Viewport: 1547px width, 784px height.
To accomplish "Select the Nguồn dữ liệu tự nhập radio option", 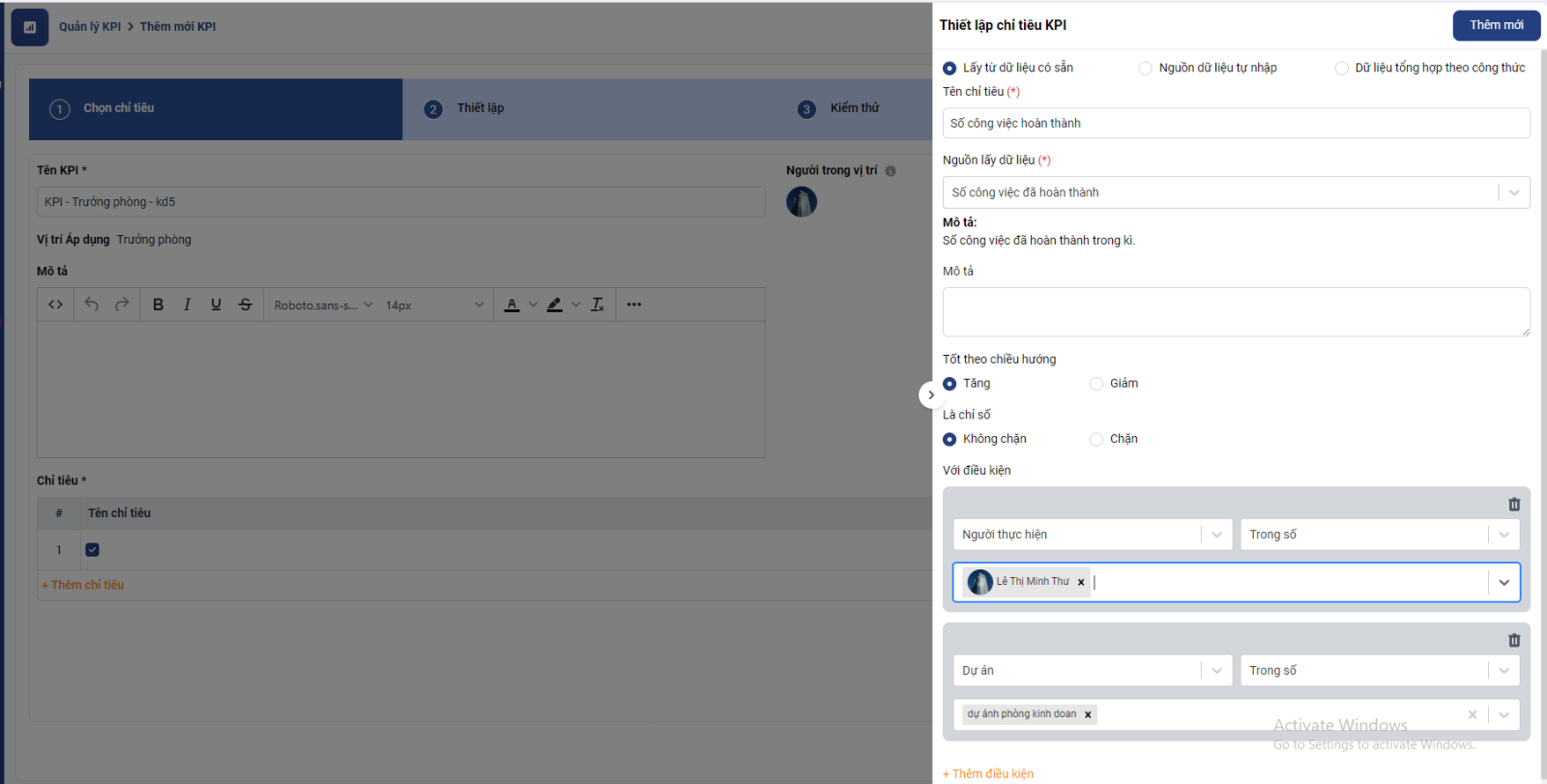I will (1146, 69).
